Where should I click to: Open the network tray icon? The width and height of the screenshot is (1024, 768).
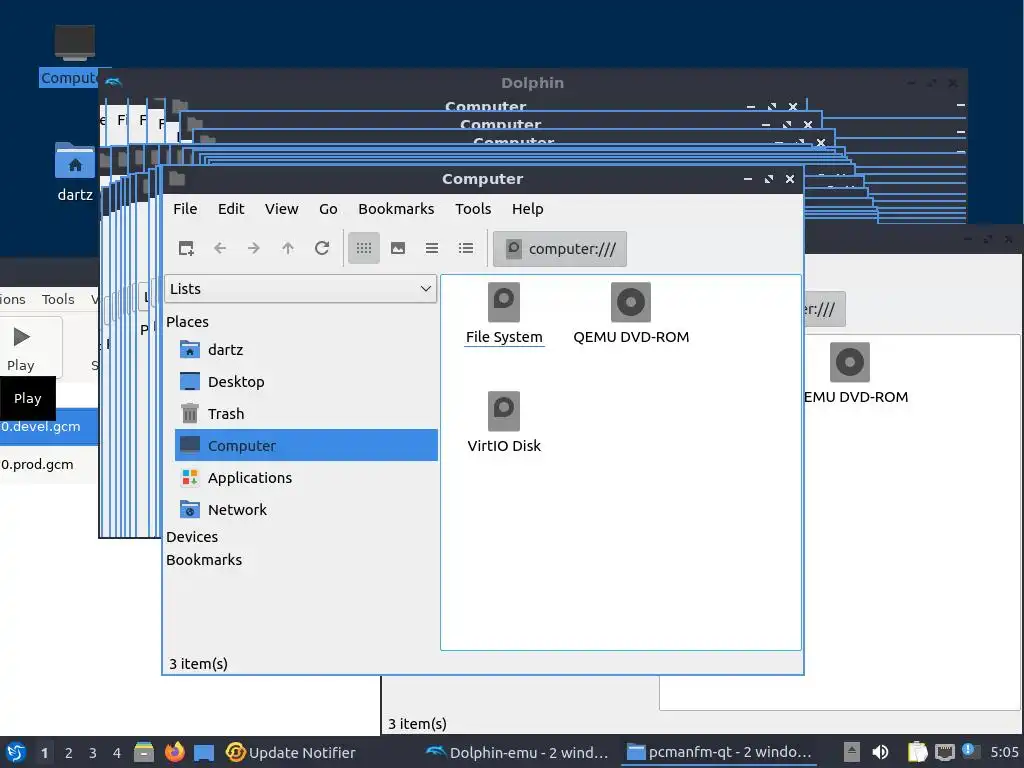coord(944,752)
